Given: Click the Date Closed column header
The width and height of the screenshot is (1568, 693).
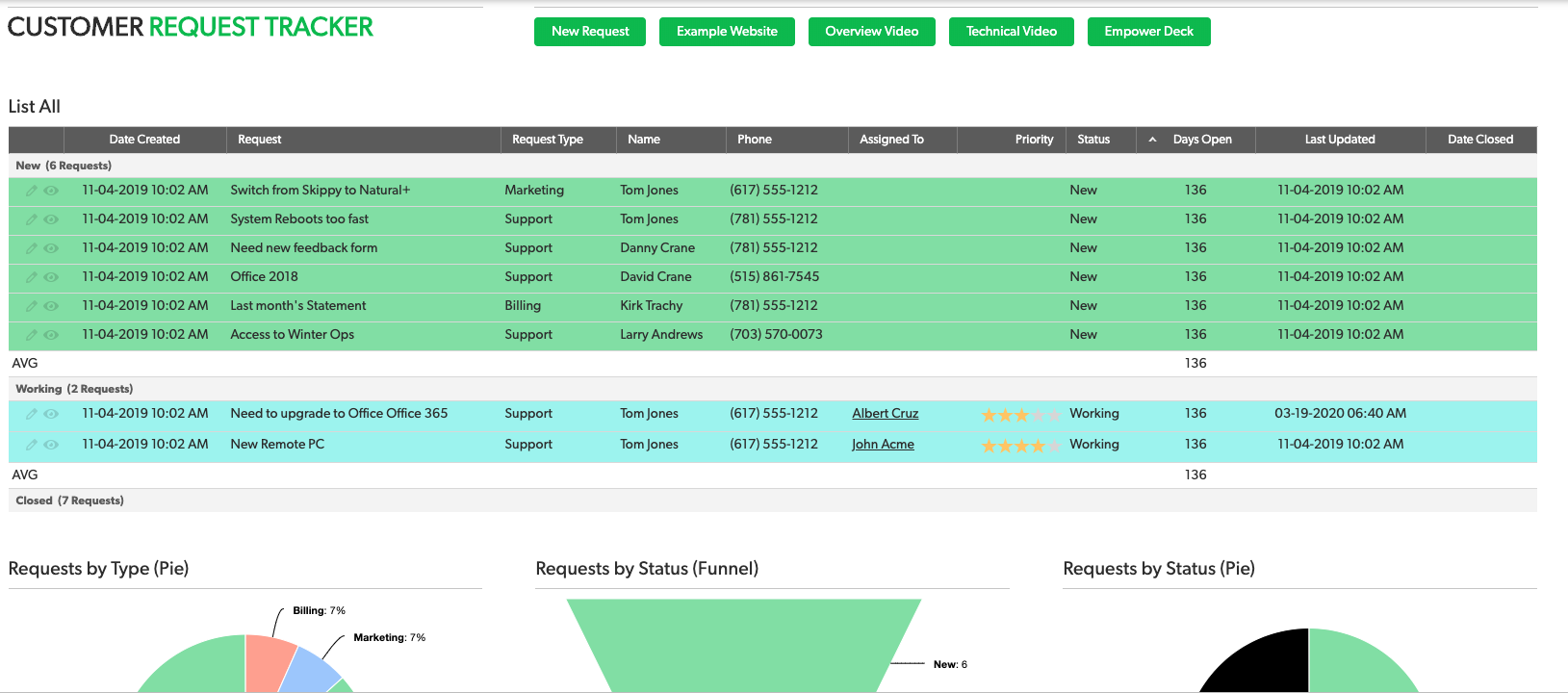Looking at the screenshot, I should (x=1480, y=140).
